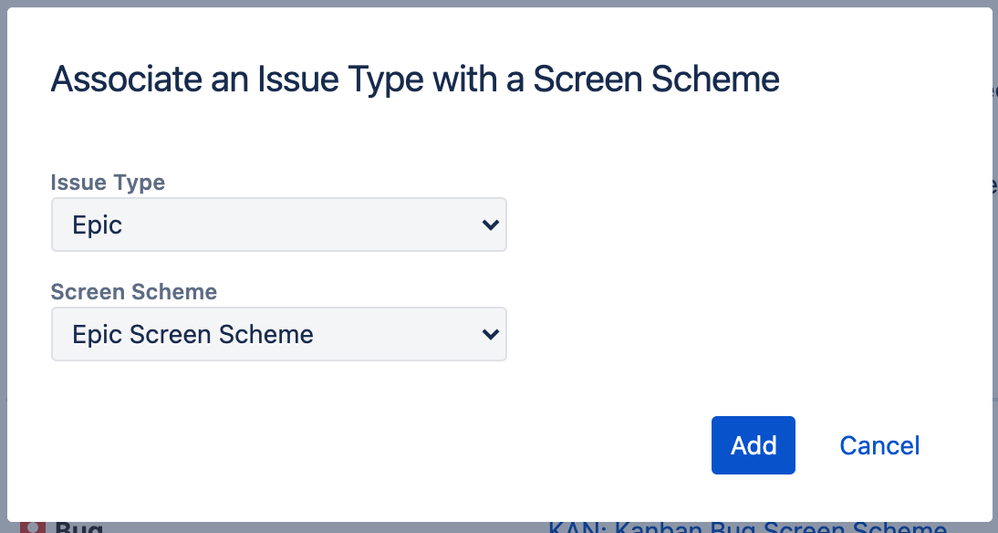
Task: Click the Issue Type field label
Action: click(x=108, y=183)
